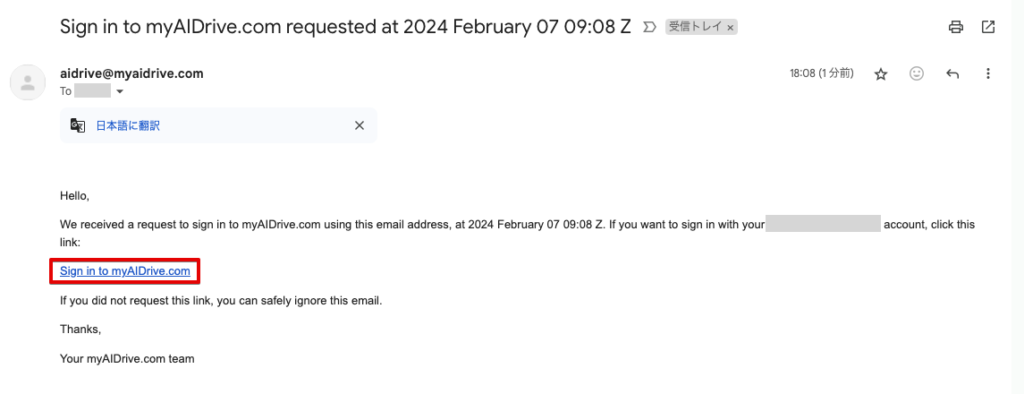Open the email in a new window

(x=988, y=27)
